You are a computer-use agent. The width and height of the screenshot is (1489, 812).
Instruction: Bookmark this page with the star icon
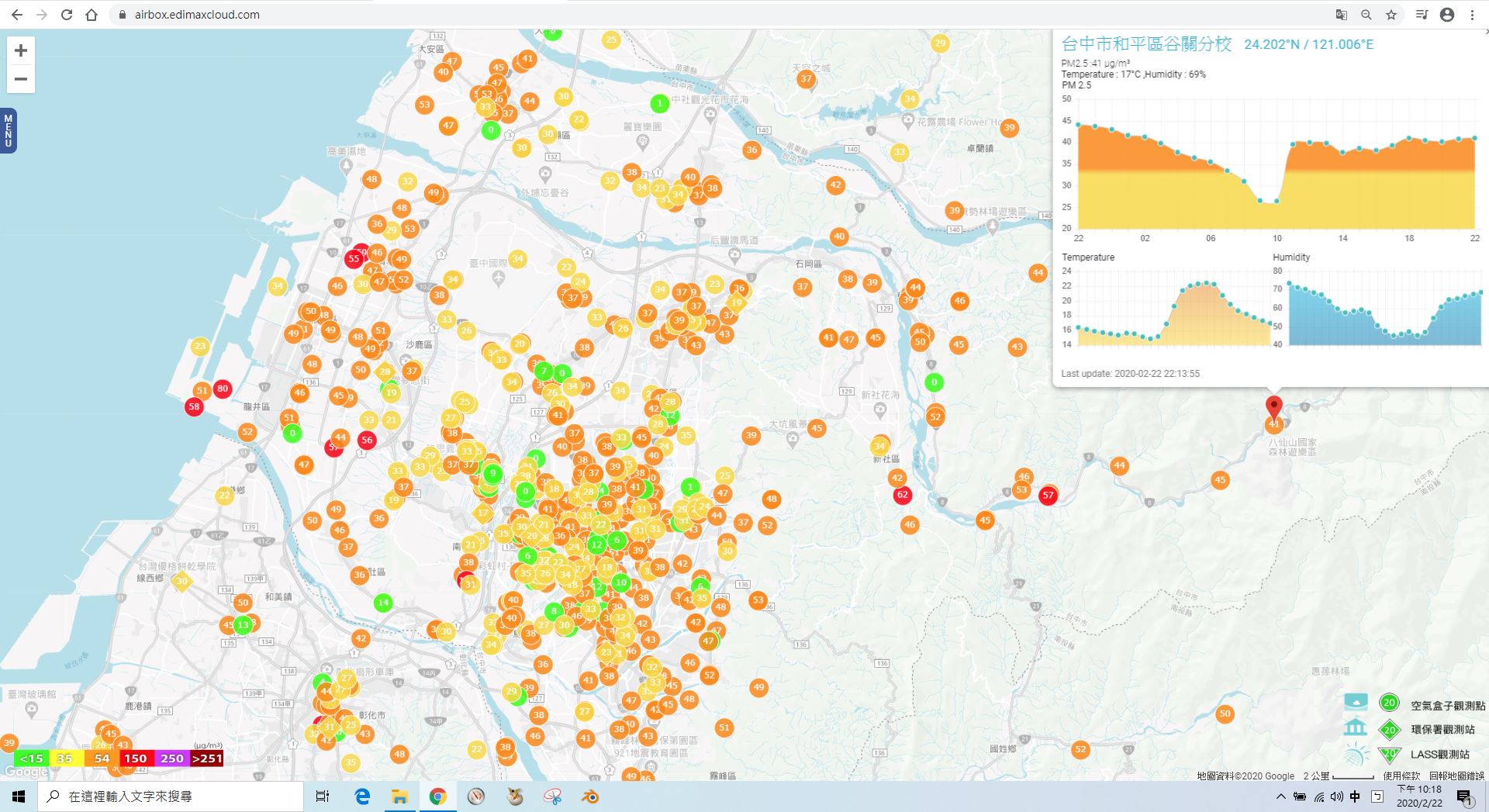(x=1391, y=15)
